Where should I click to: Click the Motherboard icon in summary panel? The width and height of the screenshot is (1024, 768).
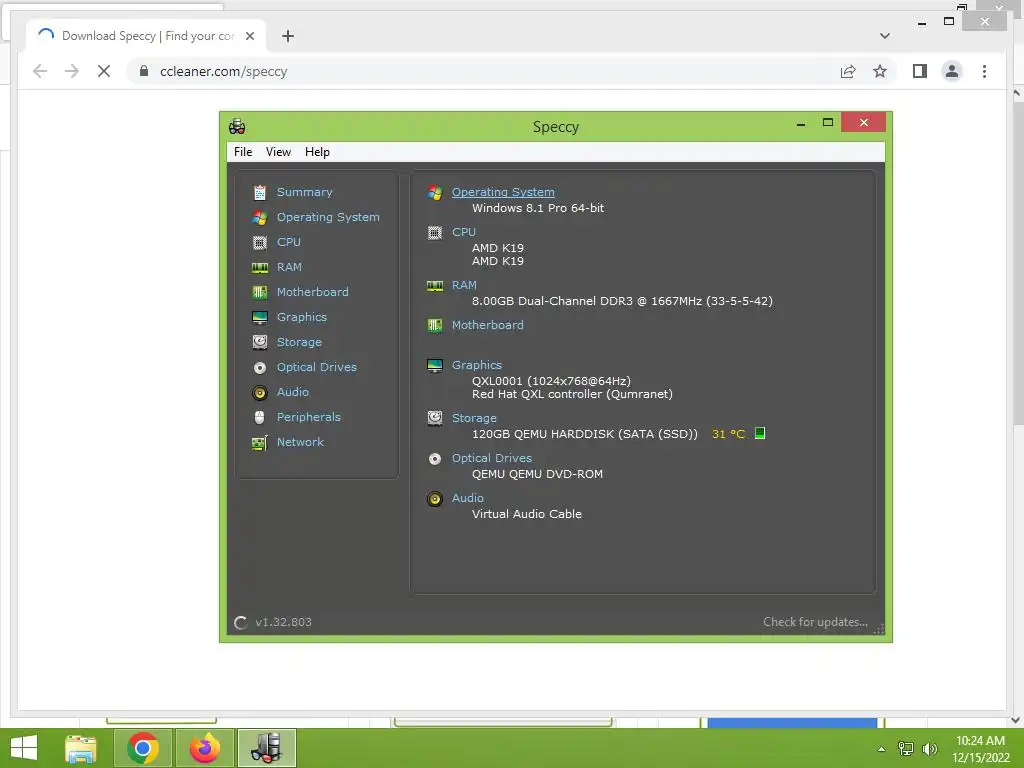tap(435, 325)
